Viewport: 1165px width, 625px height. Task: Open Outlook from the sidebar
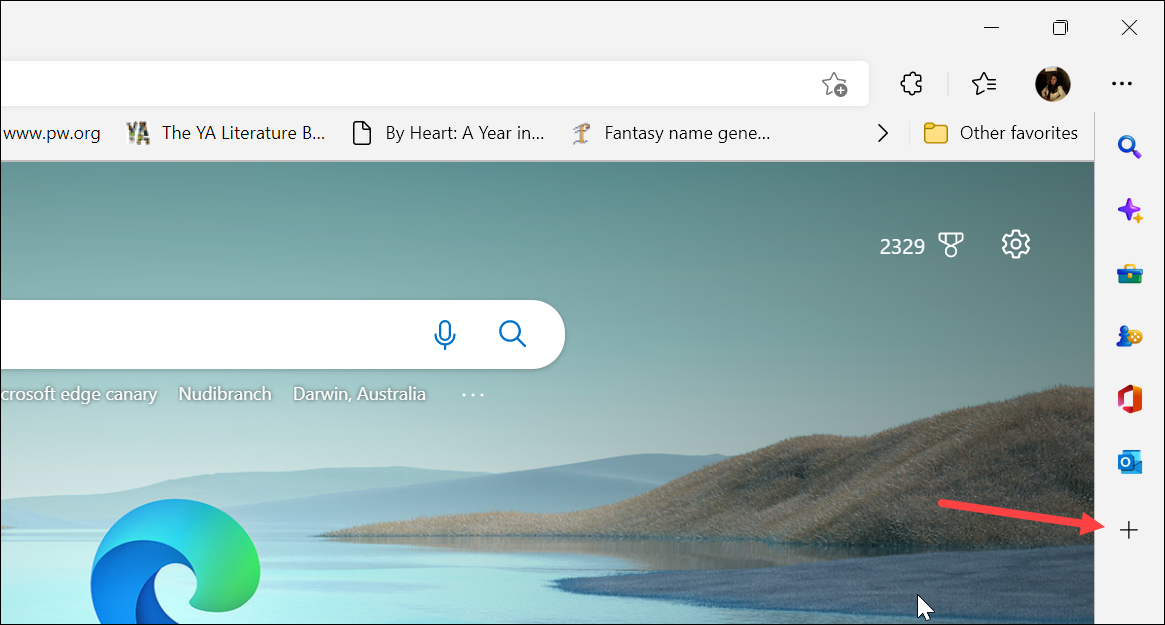1129,462
